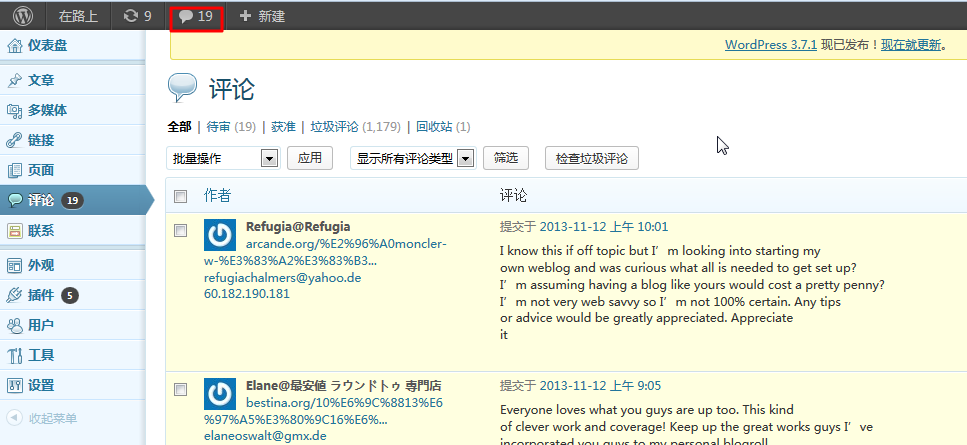The image size is (967, 445).
Task: Click the 应用 apply button
Action: pyautogui.click(x=310, y=158)
